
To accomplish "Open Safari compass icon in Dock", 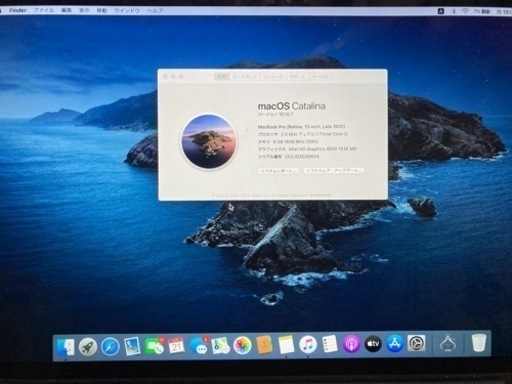I will [x=110, y=347].
